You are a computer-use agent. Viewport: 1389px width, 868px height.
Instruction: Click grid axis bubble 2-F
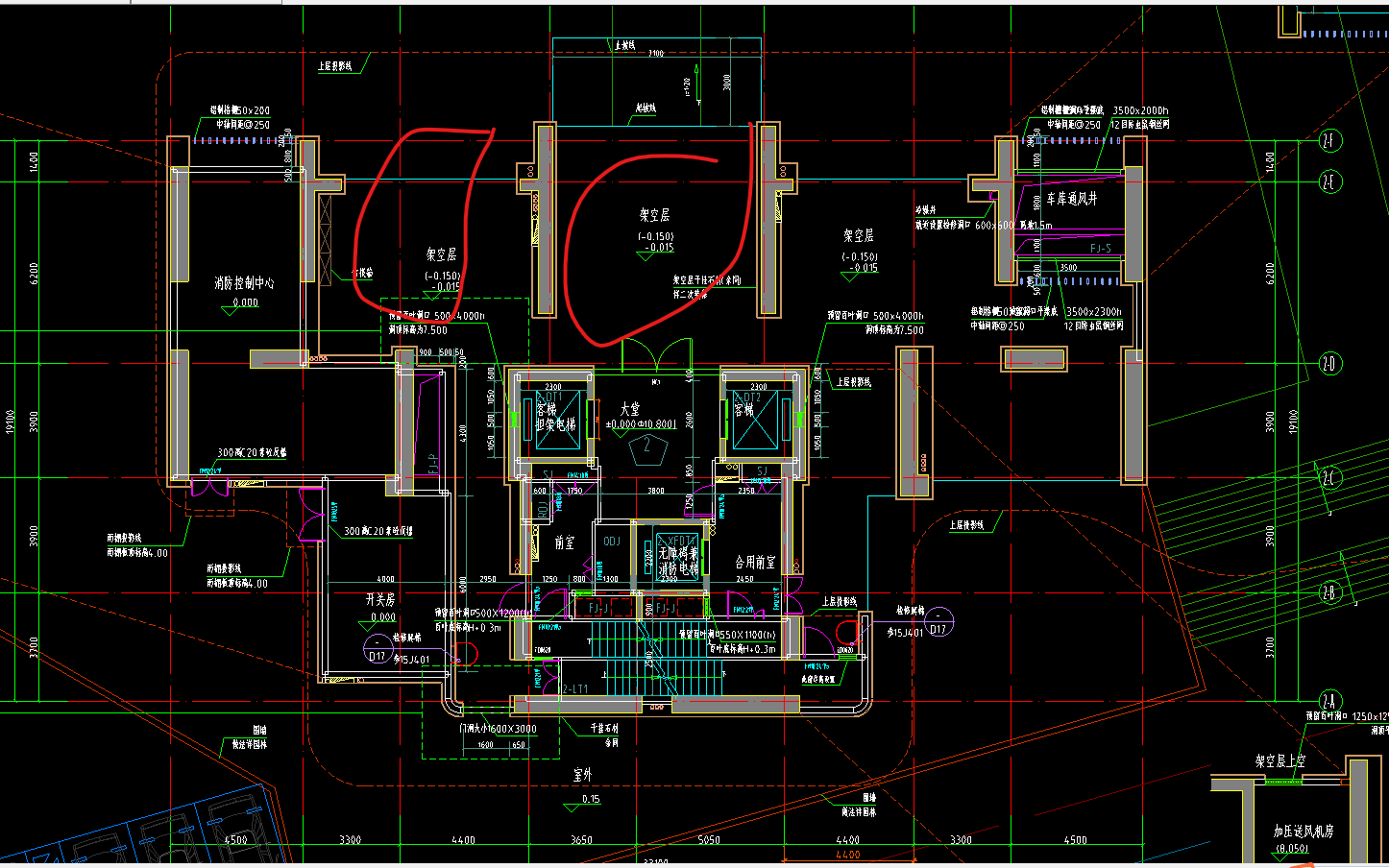1329,140
